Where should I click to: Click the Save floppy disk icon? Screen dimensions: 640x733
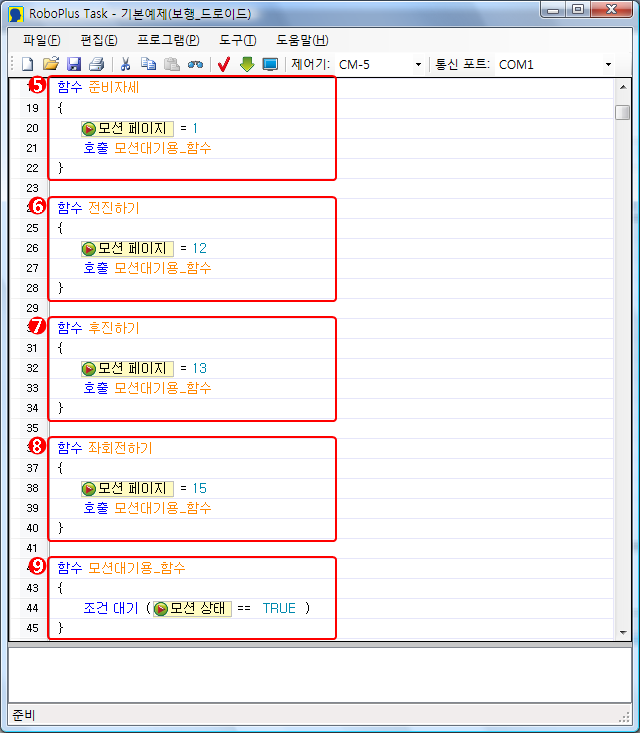point(74,64)
